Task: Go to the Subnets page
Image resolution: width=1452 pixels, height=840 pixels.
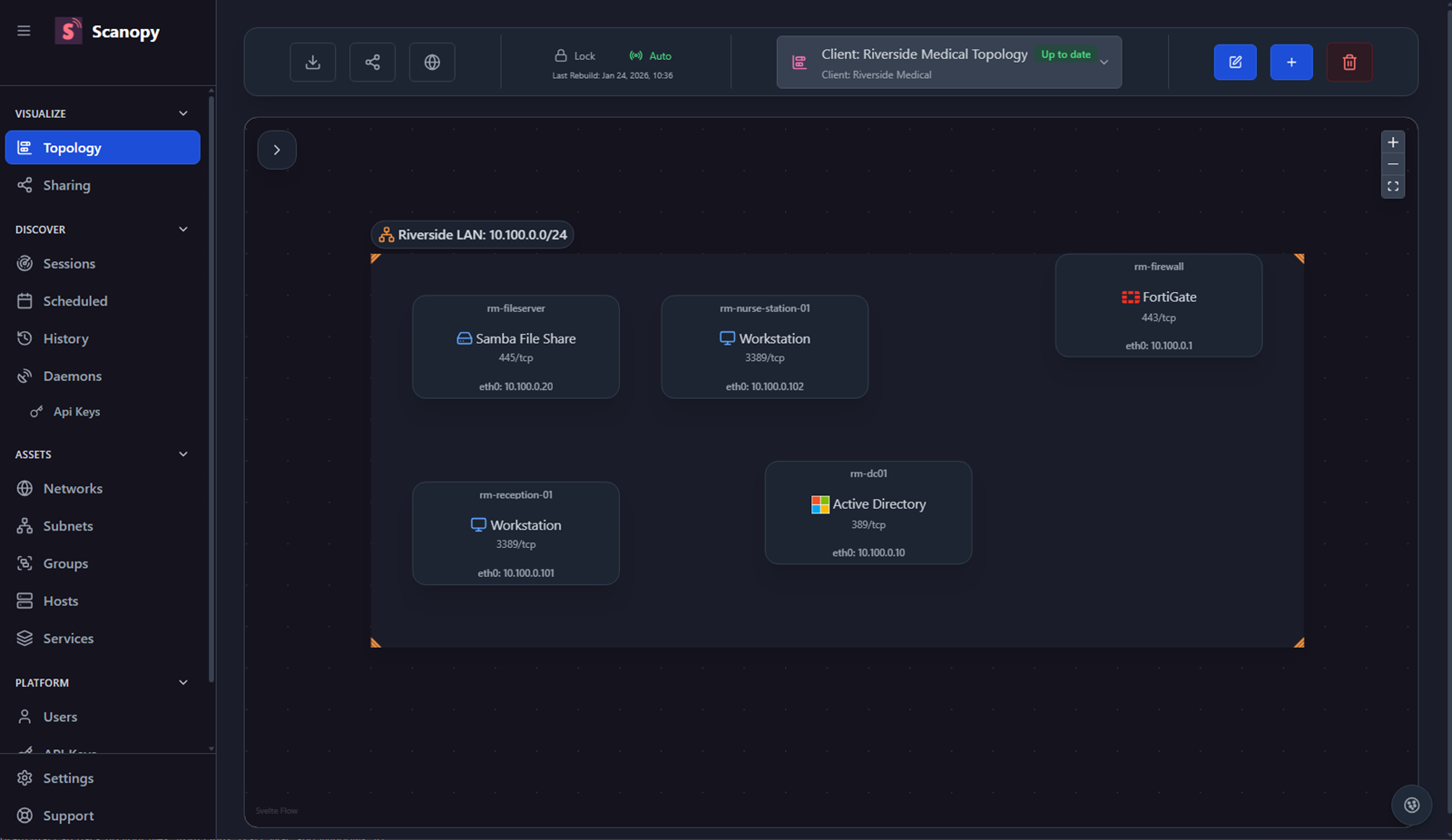Action: (68, 526)
